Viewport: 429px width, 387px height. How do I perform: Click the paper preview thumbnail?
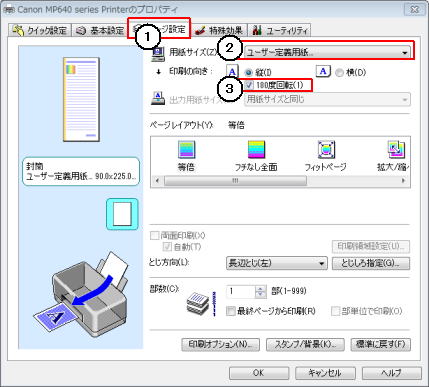81,100
